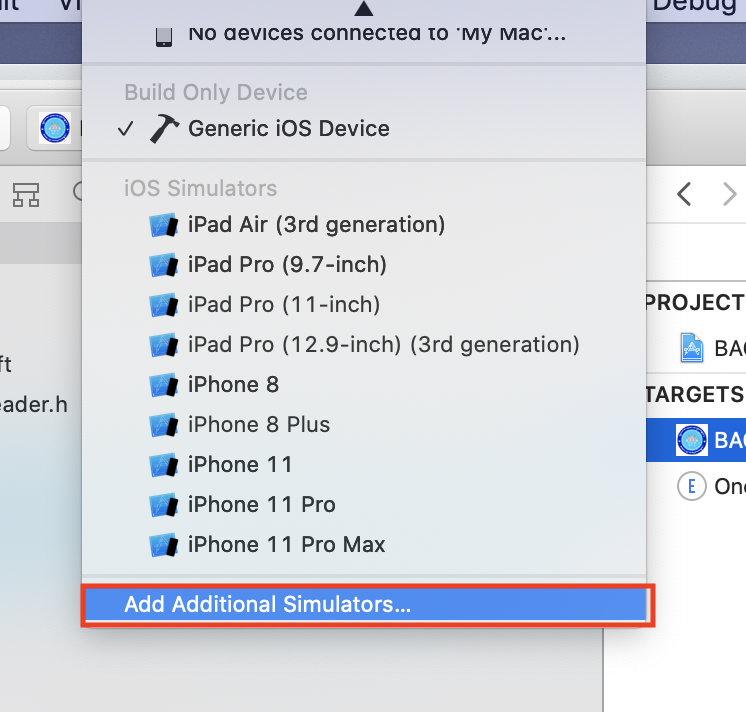Select iPad Pro (12.9-inch) (3rd generation)
Image resolution: width=746 pixels, height=712 pixels.
pyautogui.click(x=383, y=345)
